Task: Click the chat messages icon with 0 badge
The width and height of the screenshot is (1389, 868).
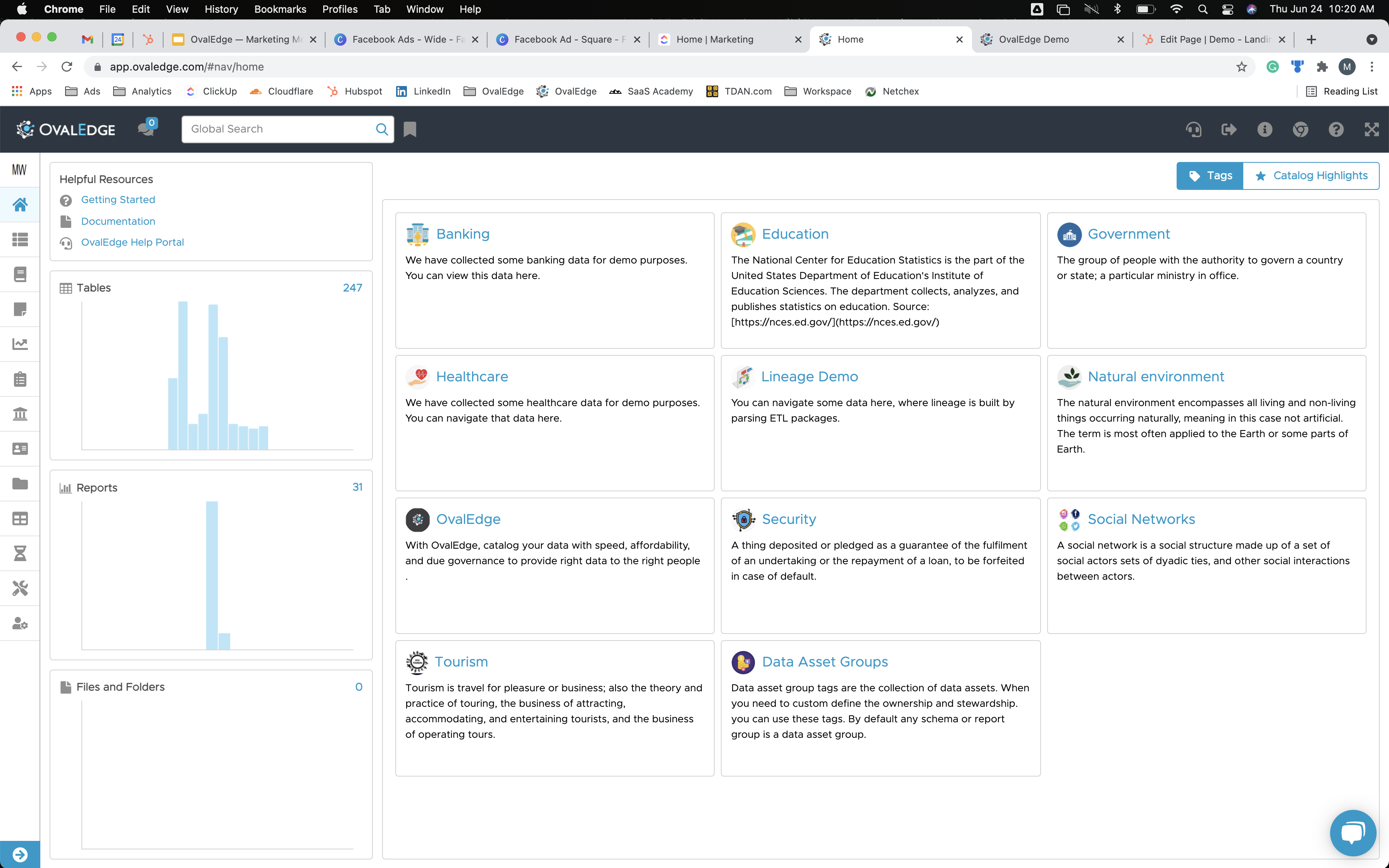Action: tap(146, 129)
